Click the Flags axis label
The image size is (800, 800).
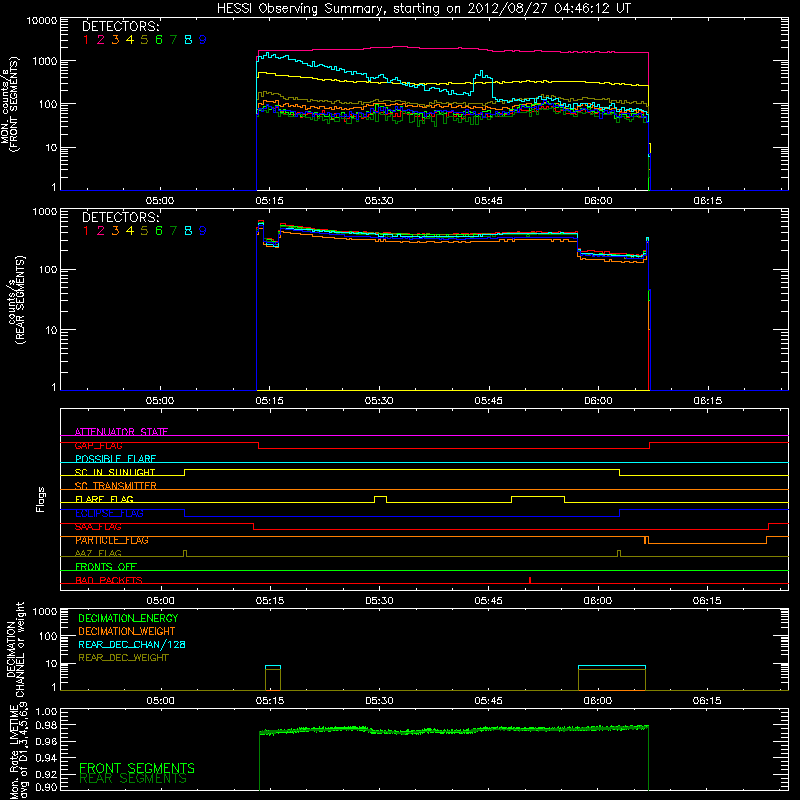tap(41, 499)
